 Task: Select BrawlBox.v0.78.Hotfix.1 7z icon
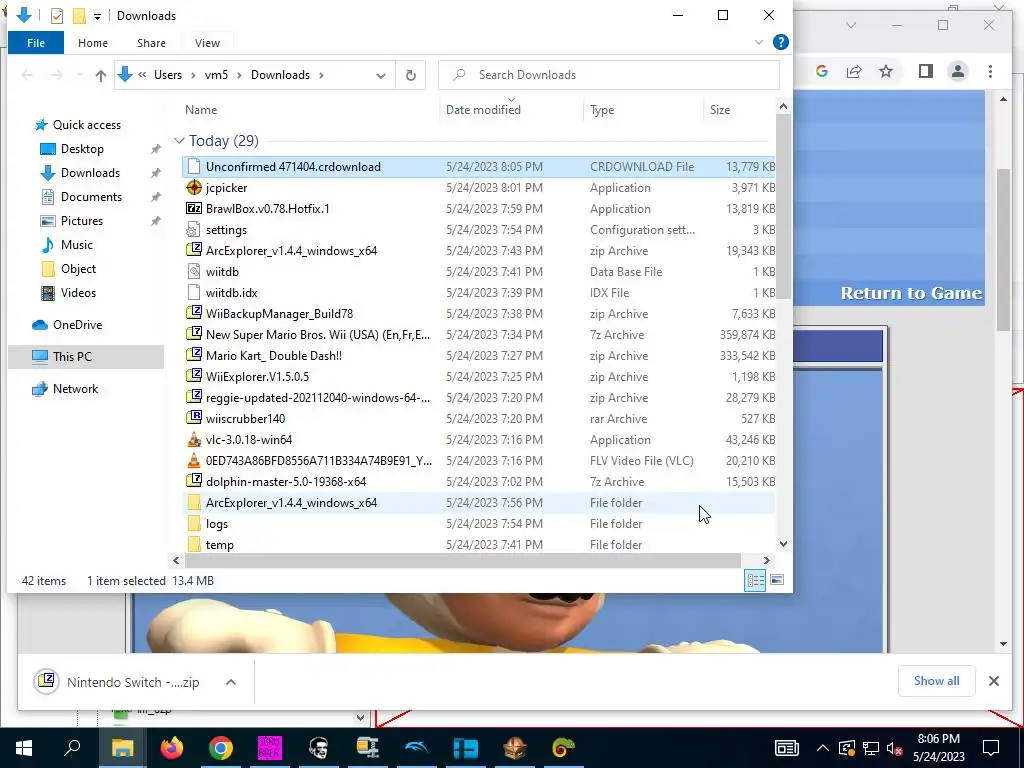194,209
